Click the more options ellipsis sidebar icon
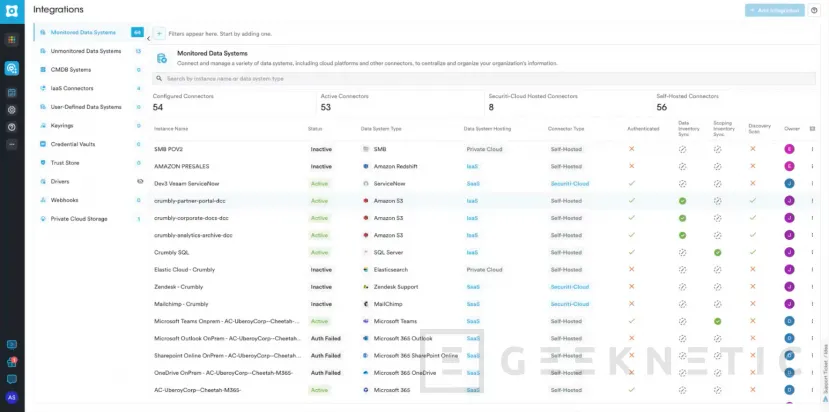The height and width of the screenshot is (412, 829). (12, 144)
